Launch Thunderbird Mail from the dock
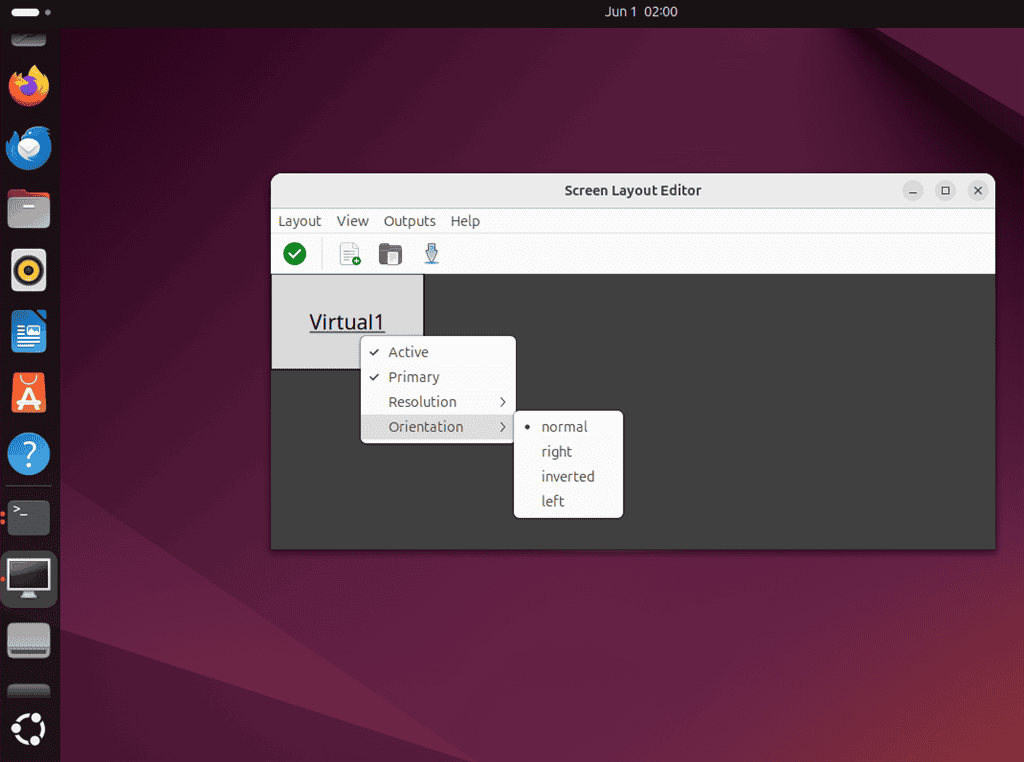The width and height of the screenshot is (1024, 762). point(29,148)
